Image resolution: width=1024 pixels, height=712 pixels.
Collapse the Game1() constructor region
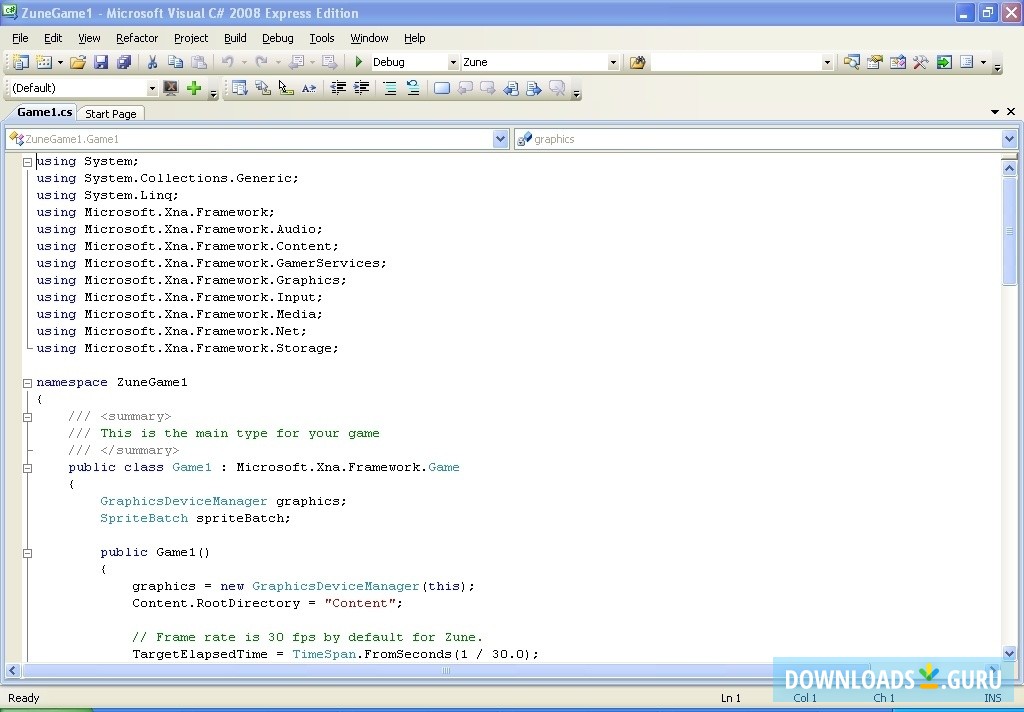28,553
